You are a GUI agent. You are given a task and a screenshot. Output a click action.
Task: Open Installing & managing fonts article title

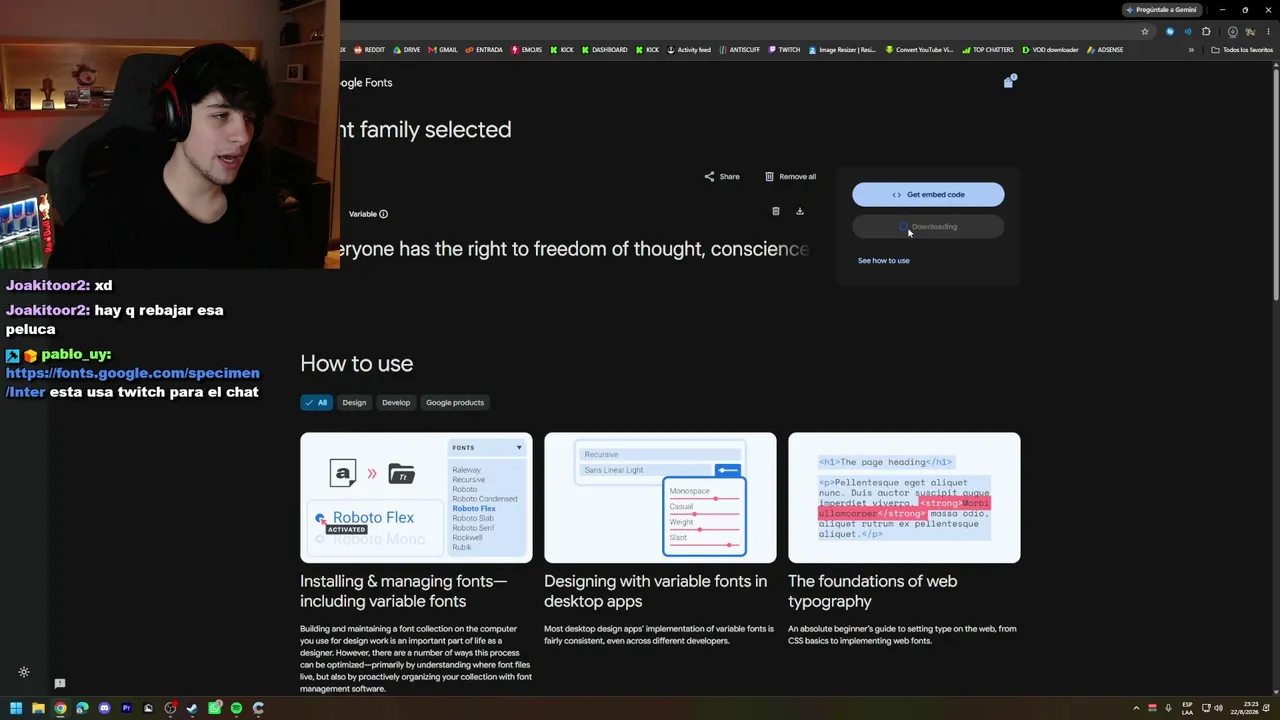coord(404,591)
